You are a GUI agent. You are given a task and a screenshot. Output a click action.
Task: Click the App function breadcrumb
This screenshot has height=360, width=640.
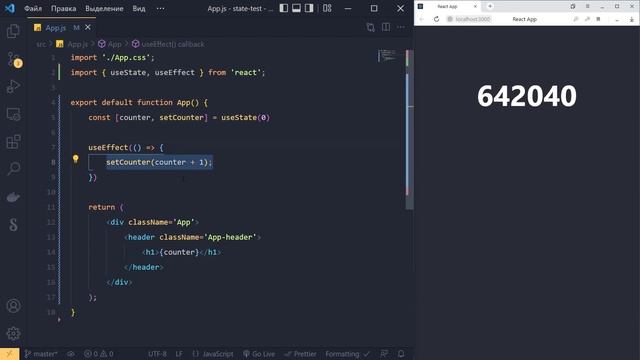point(110,44)
